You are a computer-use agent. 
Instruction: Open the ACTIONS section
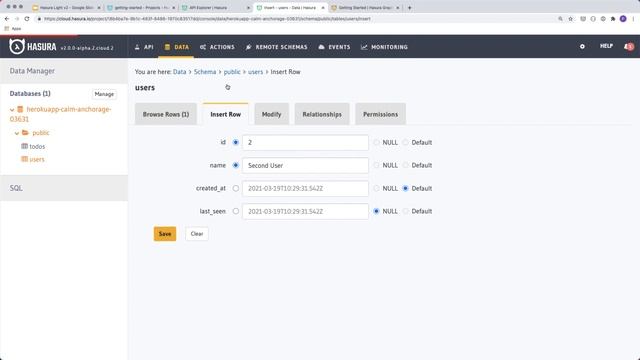217,47
